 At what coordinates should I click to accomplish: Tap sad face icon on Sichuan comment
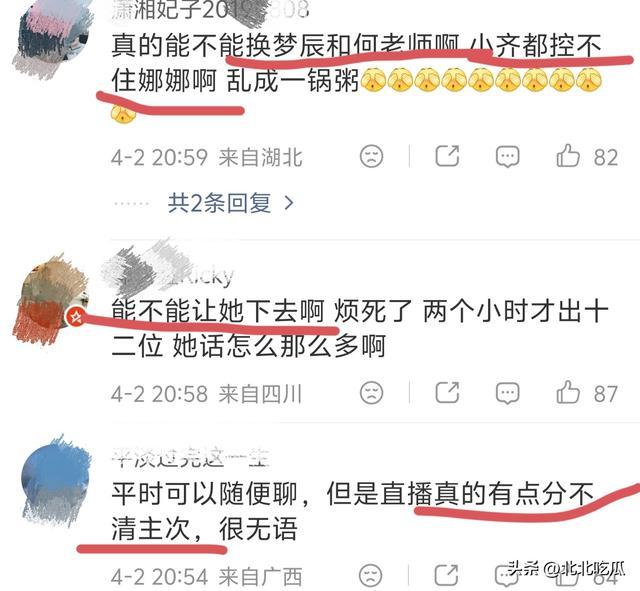click(371, 393)
